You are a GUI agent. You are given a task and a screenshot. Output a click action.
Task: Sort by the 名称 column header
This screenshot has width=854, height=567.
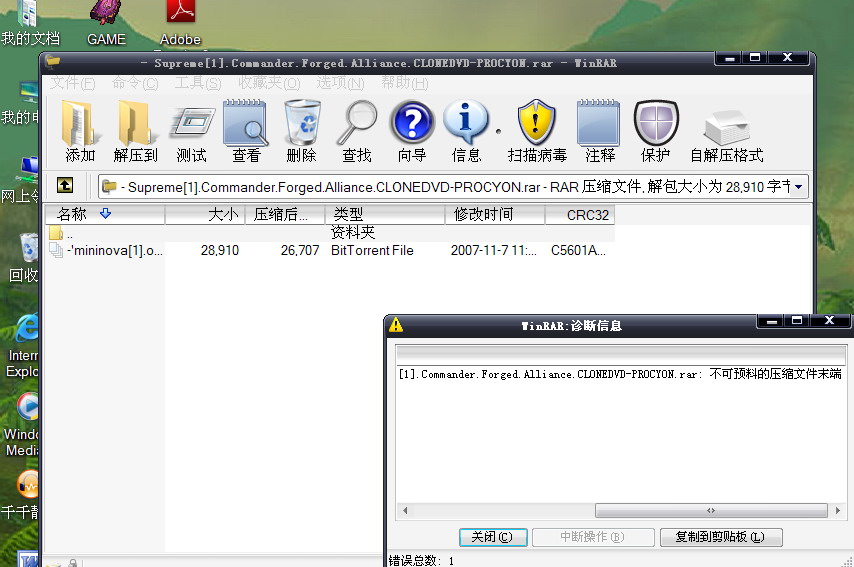pyautogui.click(x=105, y=215)
